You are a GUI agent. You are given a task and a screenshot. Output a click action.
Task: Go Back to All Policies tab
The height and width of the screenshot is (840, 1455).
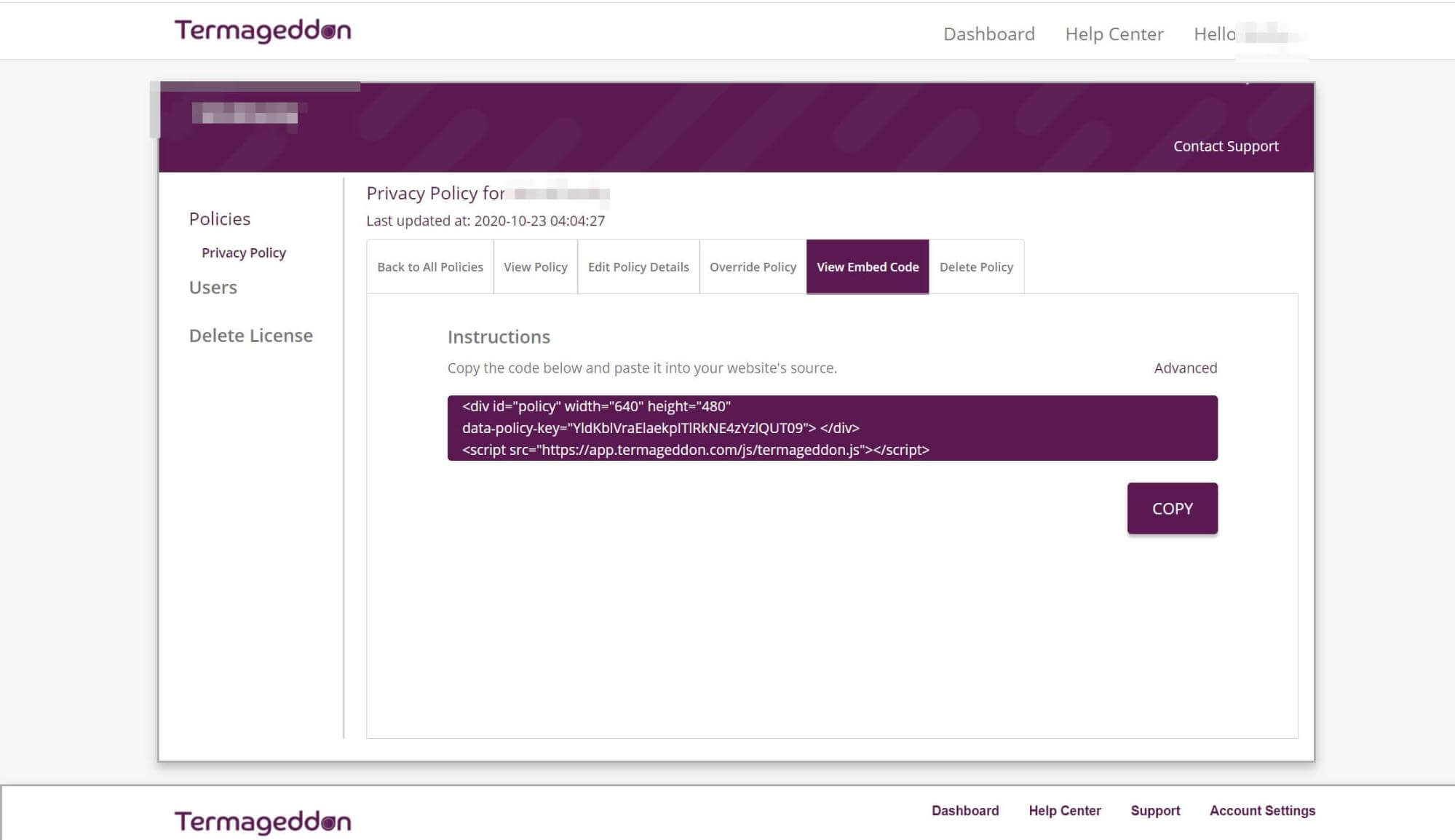tap(430, 266)
